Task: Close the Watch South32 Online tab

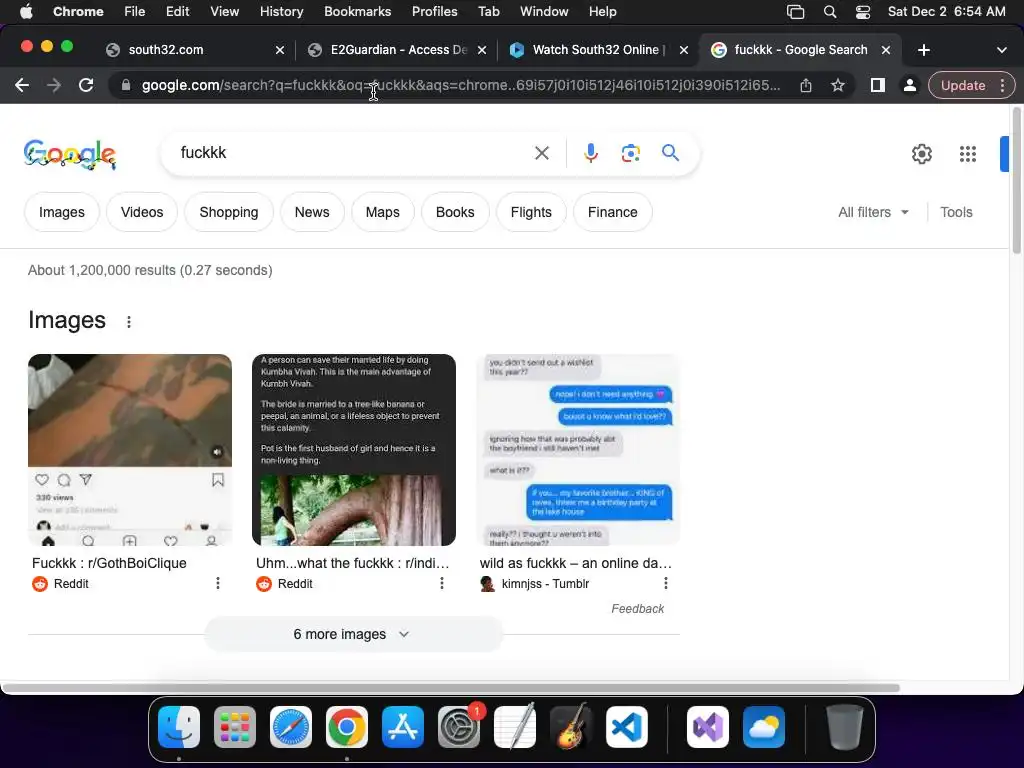Action: point(684,50)
